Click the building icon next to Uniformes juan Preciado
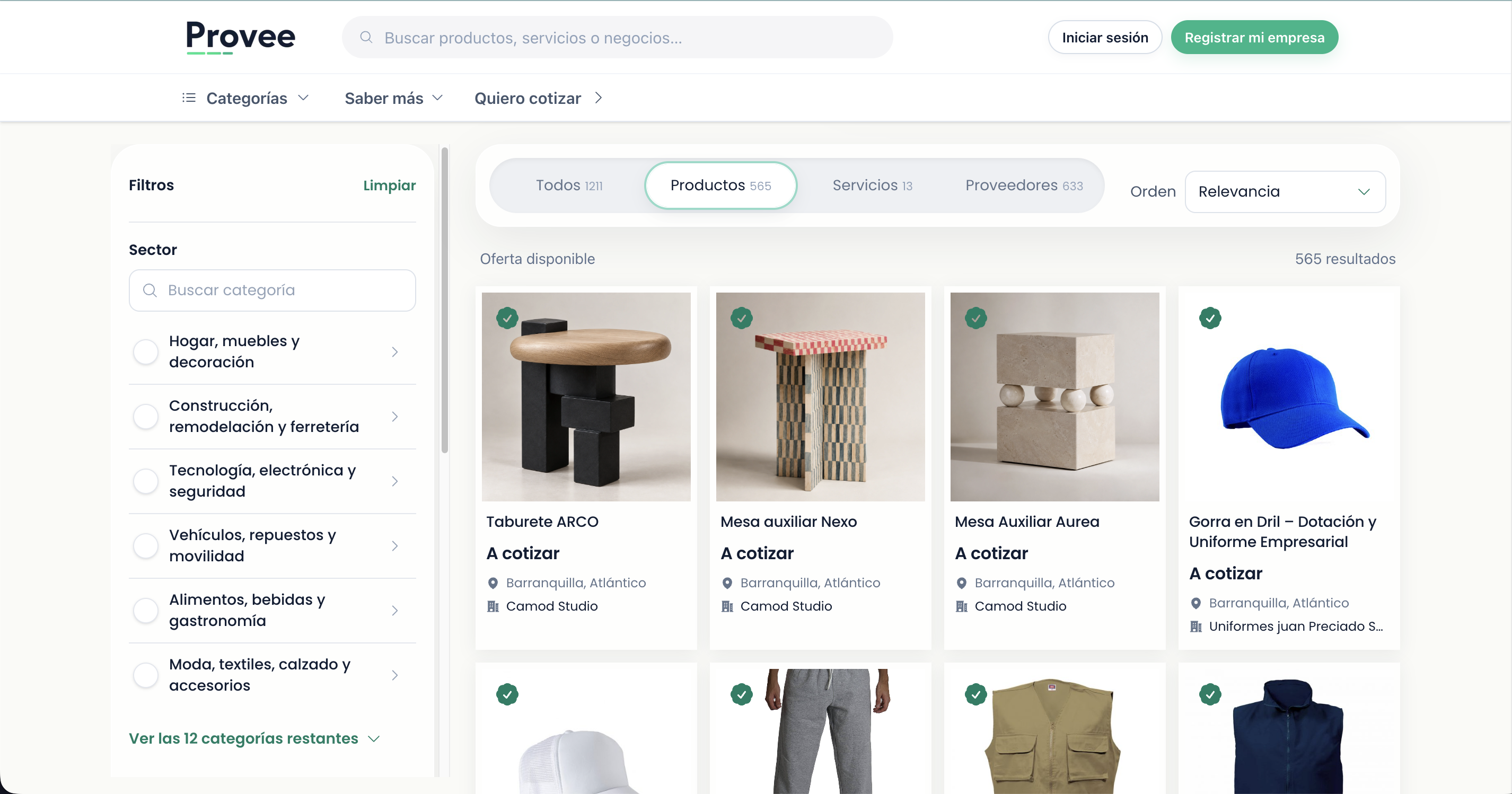This screenshot has height=794, width=1512. pyautogui.click(x=1195, y=626)
